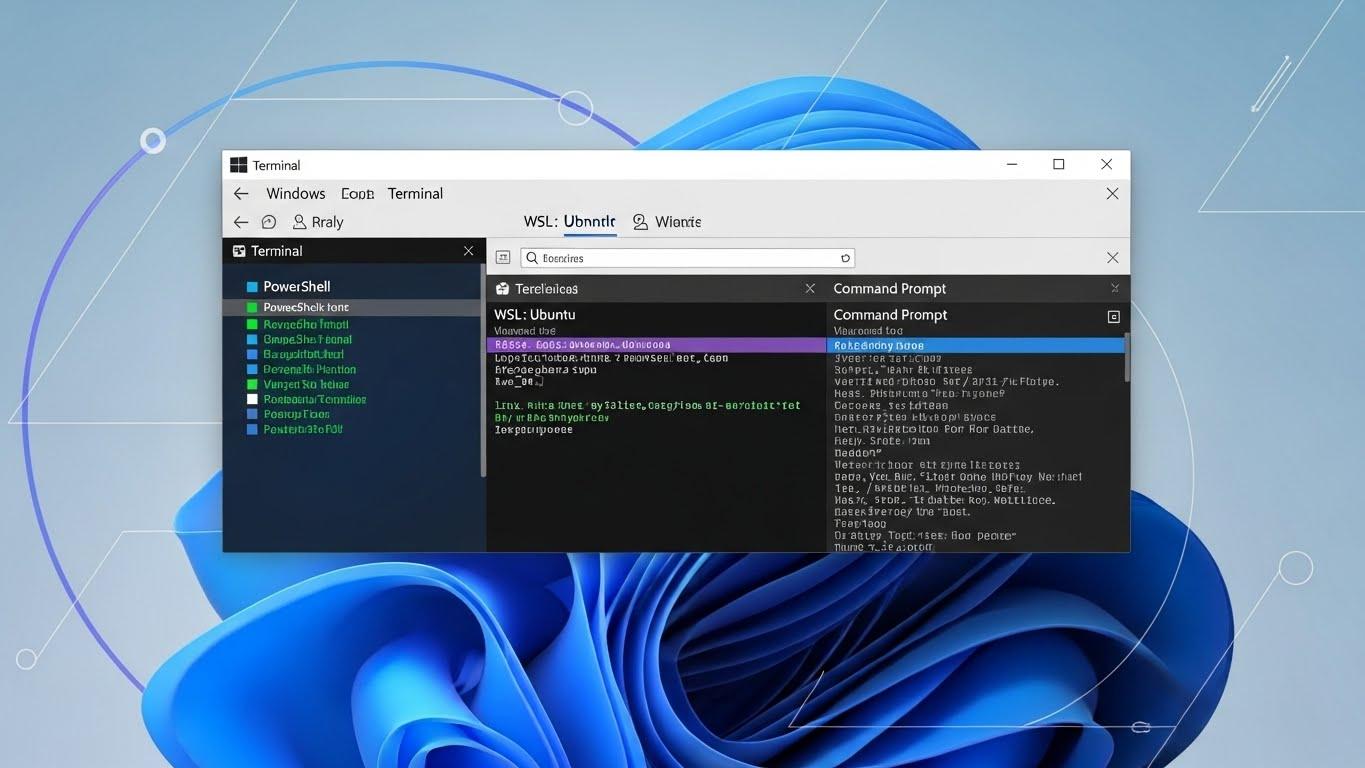Image resolution: width=1365 pixels, height=768 pixels.
Task: Click the refresh icon inside the search bar
Action: coord(846,257)
